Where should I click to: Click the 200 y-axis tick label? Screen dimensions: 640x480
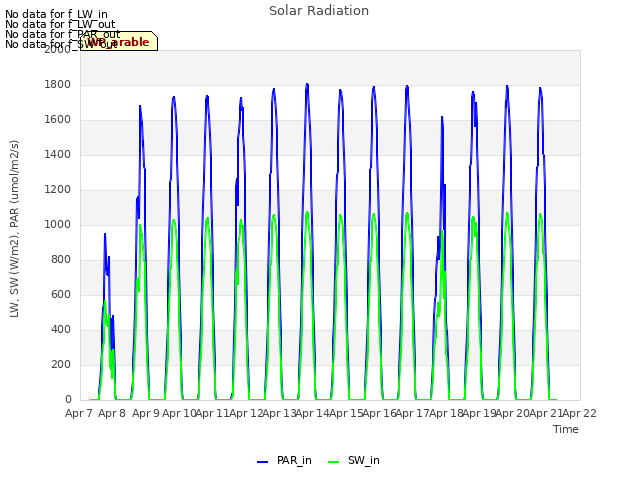(x=61, y=364)
